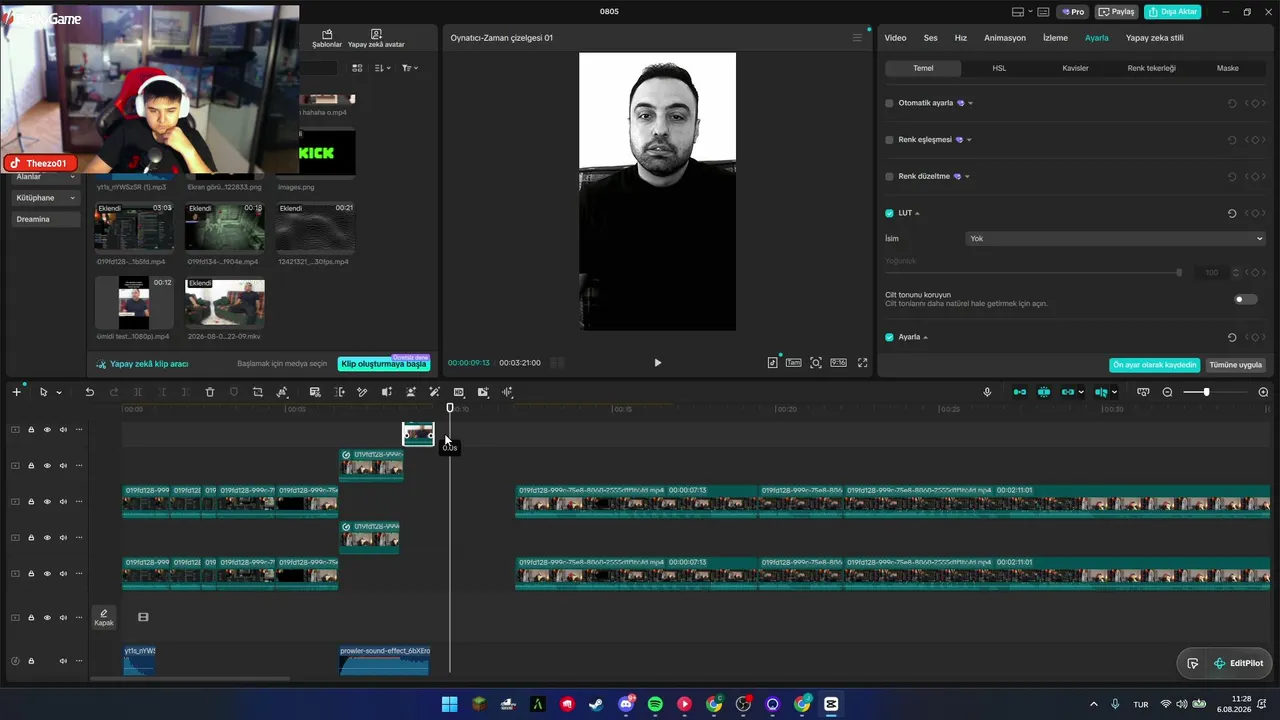
Task: Expand the Renk düzeltme section arrow
Action: click(x=968, y=176)
